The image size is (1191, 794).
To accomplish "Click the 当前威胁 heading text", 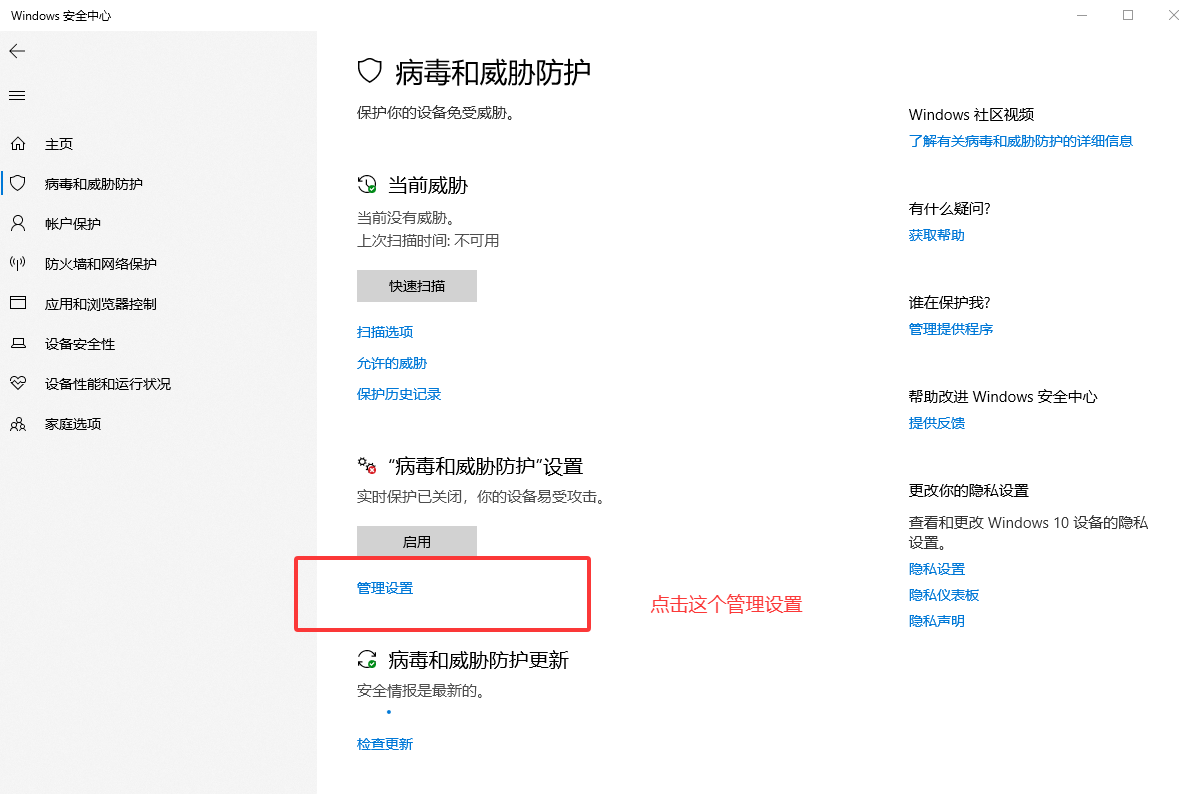I will coord(428,185).
